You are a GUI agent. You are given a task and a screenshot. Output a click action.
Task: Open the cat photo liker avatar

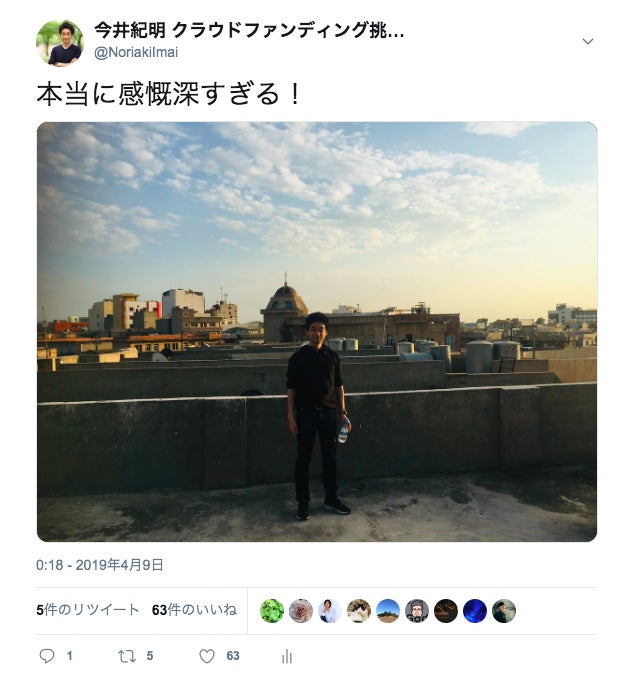pyautogui.click(x=359, y=611)
